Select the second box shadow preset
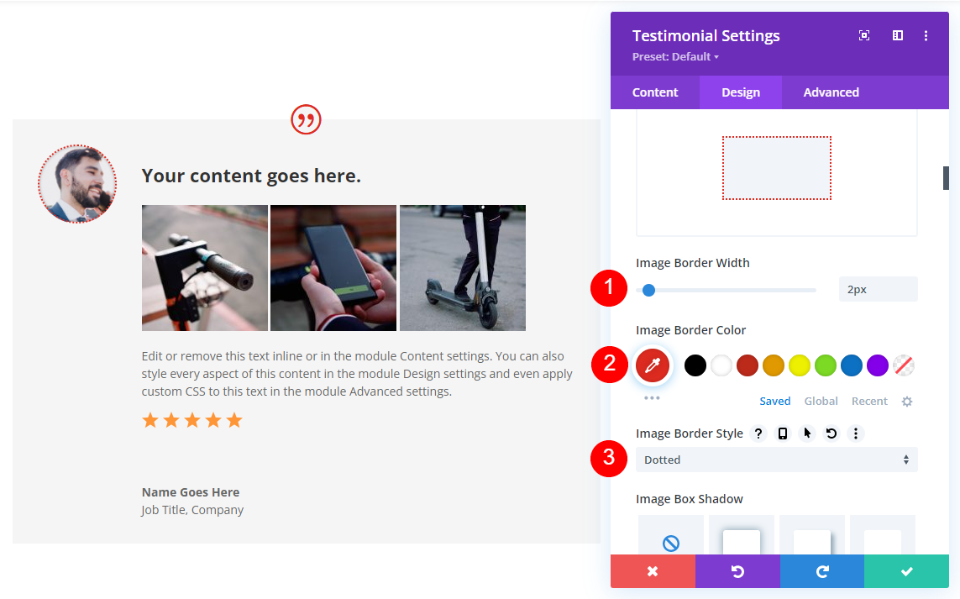The image size is (960, 599). pyautogui.click(x=812, y=536)
